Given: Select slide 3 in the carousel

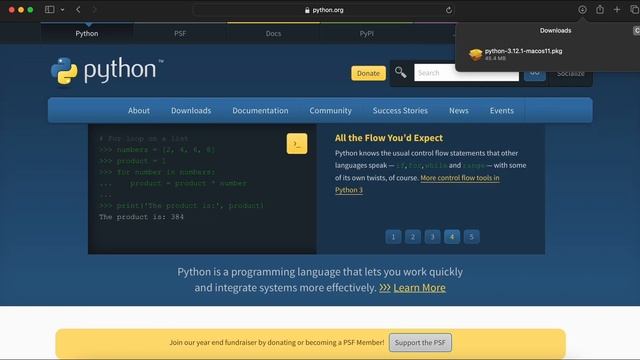Looking at the screenshot, I should click(432, 237).
